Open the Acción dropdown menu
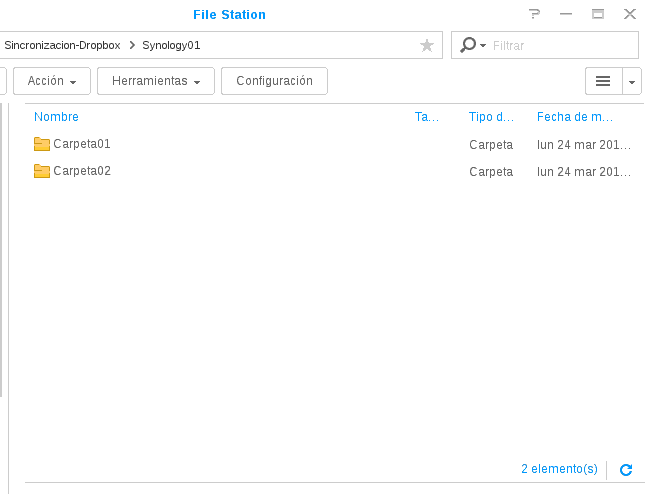Image resolution: width=654 pixels, height=494 pixels. pos(52,81)
